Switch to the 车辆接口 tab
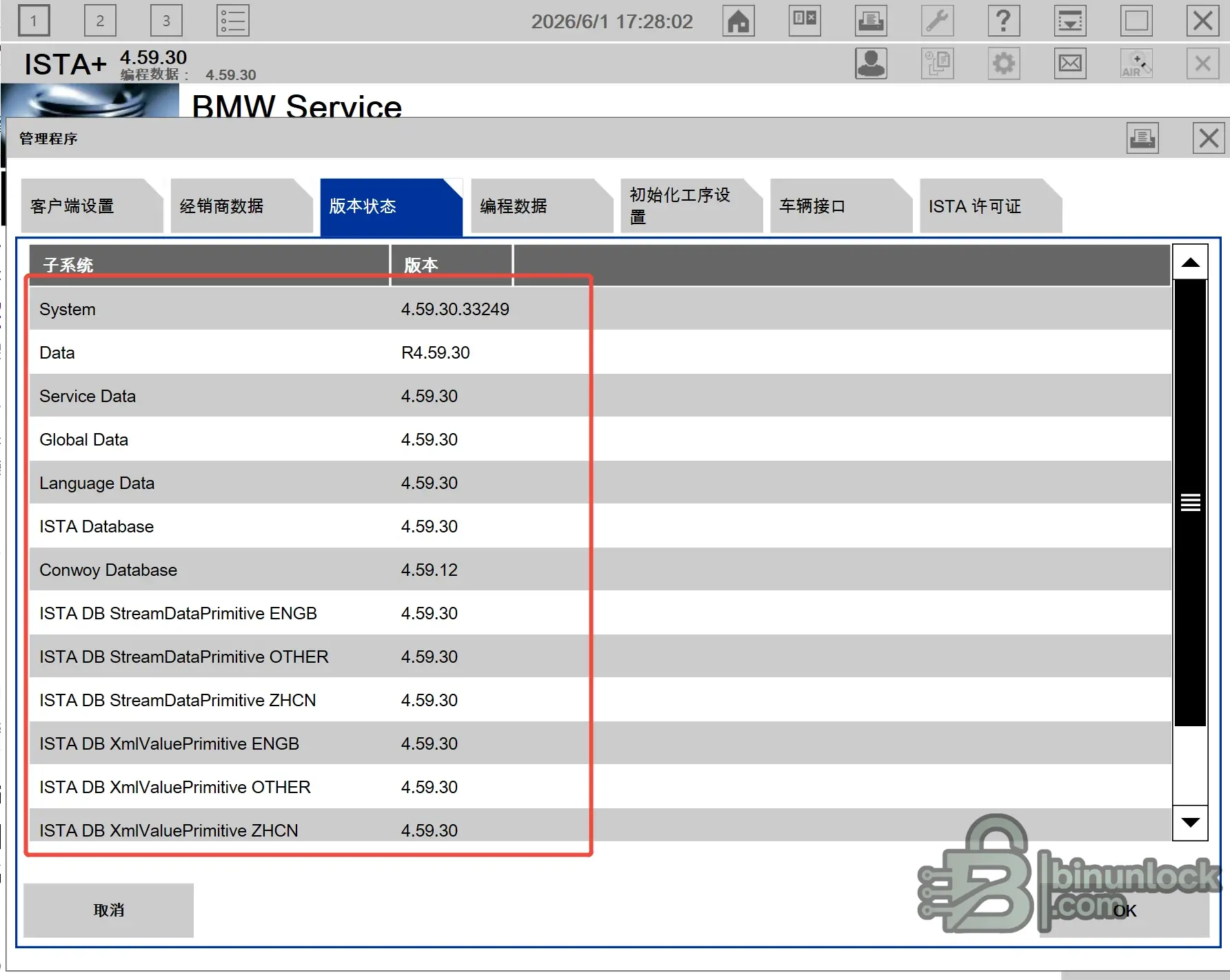The image size is (1230, 980). click(840, 206)
